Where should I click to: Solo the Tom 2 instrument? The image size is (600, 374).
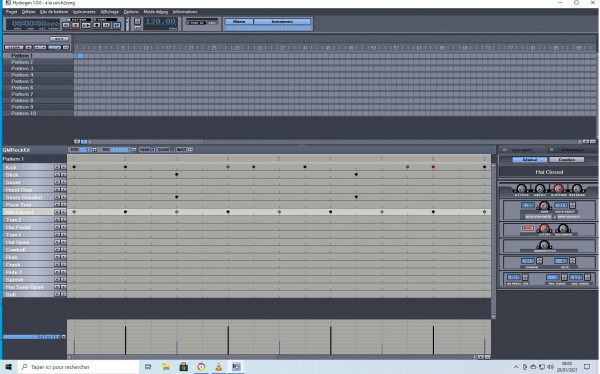(63, 220)
